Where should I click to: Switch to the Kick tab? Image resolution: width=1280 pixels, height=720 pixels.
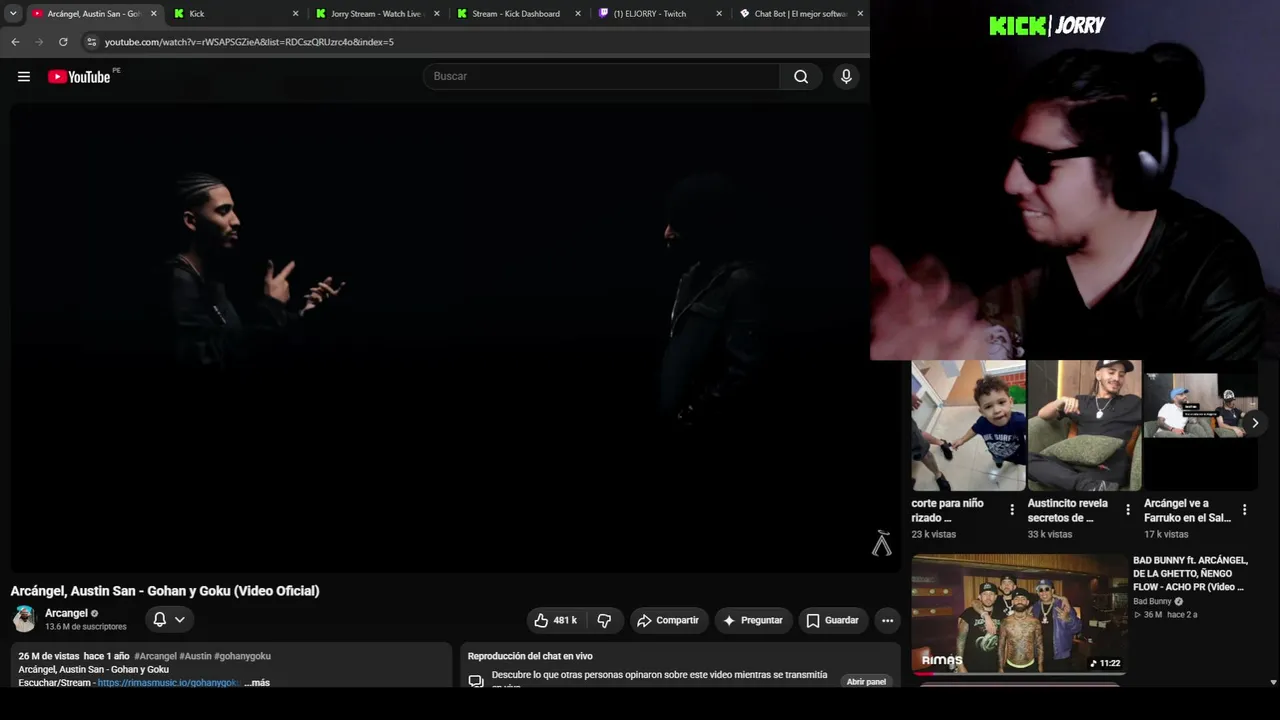click(233, 14)
